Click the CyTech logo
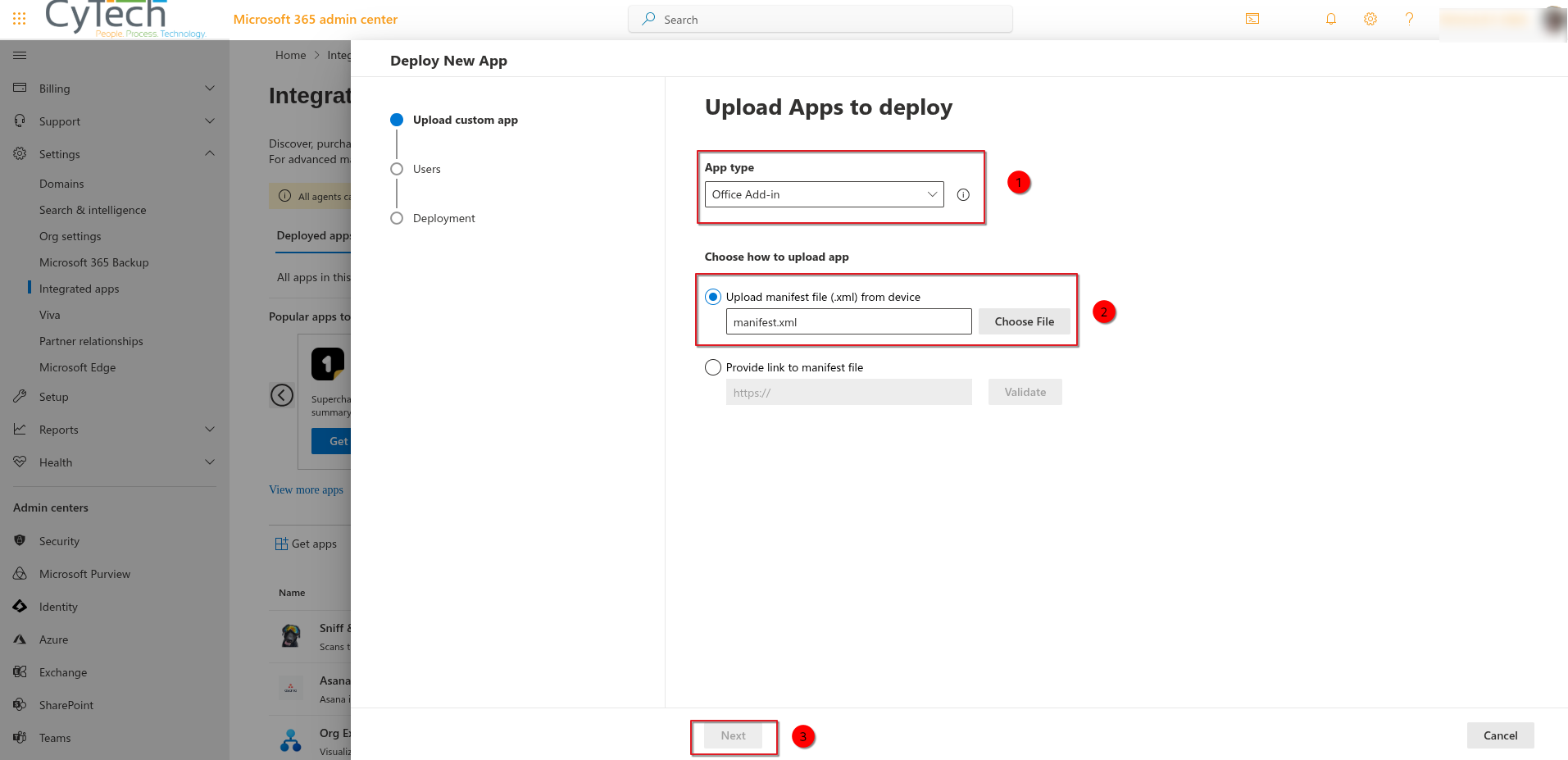1568x760 pixels. 125,18
